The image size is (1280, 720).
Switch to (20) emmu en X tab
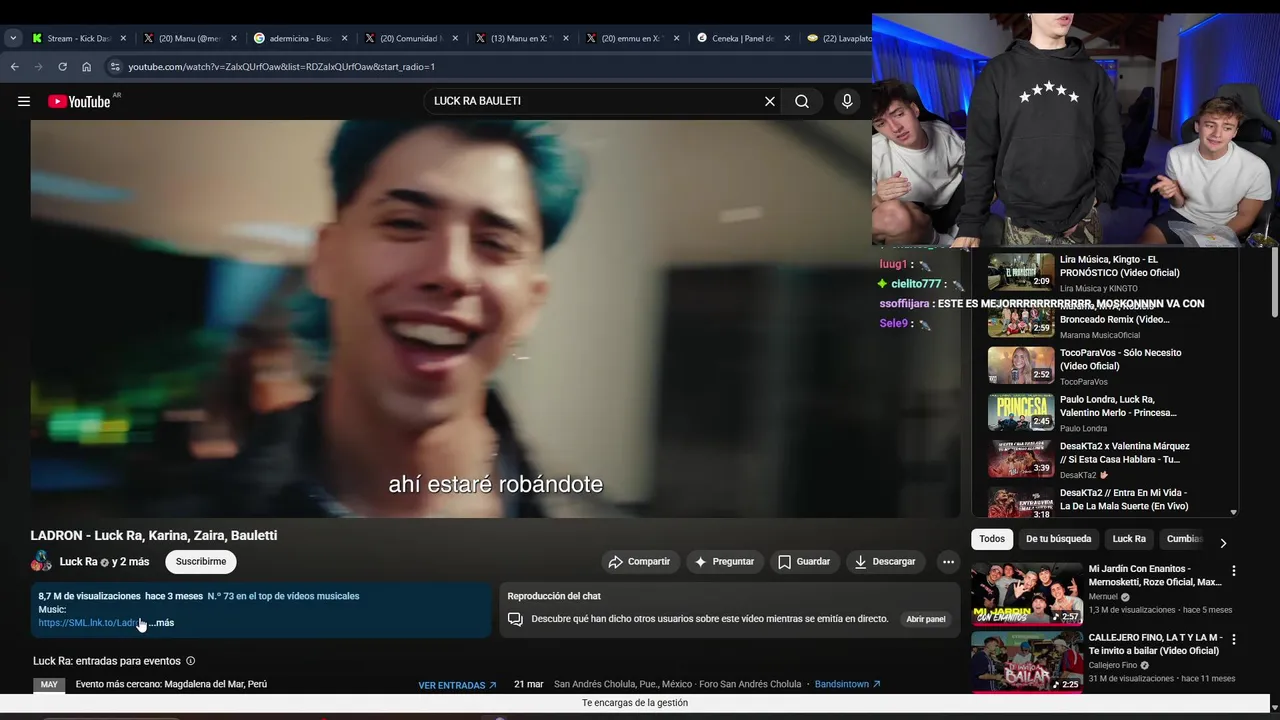click(632, 38)
